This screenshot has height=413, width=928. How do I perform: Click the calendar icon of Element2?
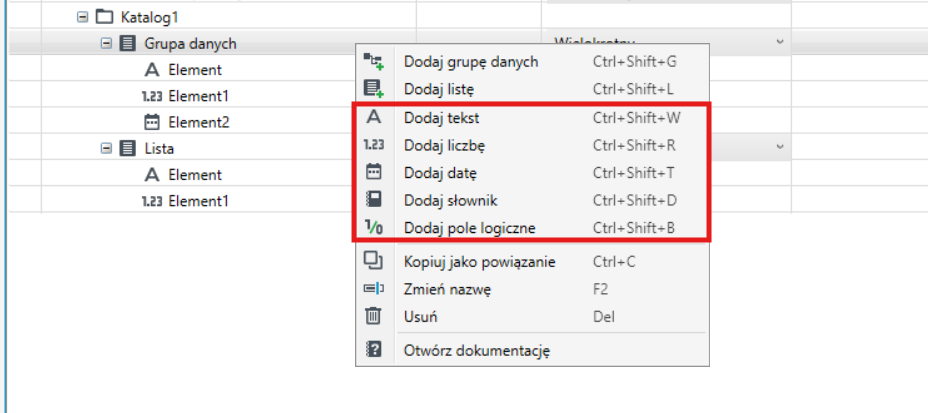point(152,122)
